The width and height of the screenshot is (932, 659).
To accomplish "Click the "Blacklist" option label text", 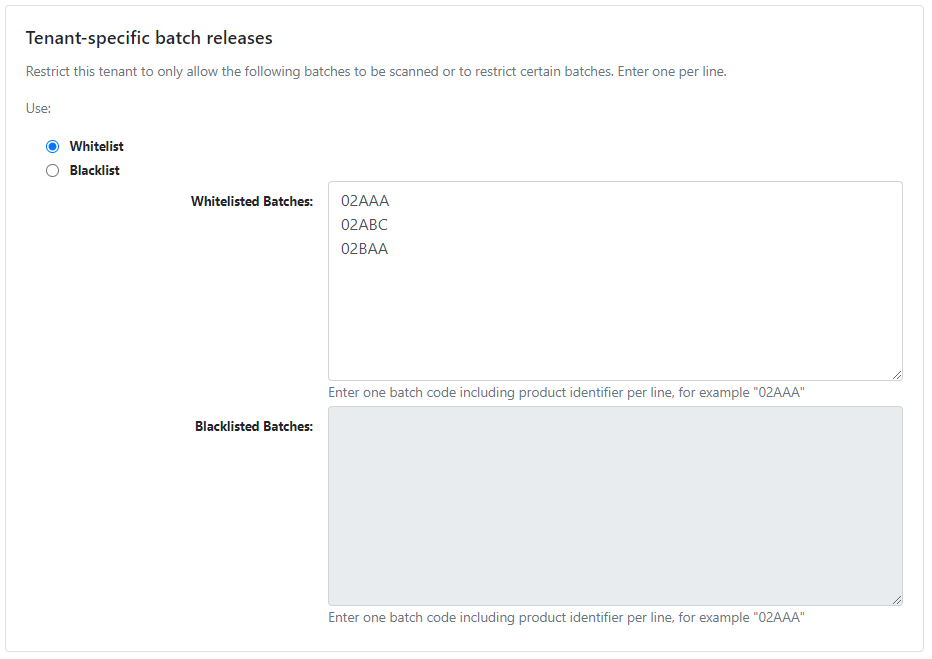I will 94,171.
